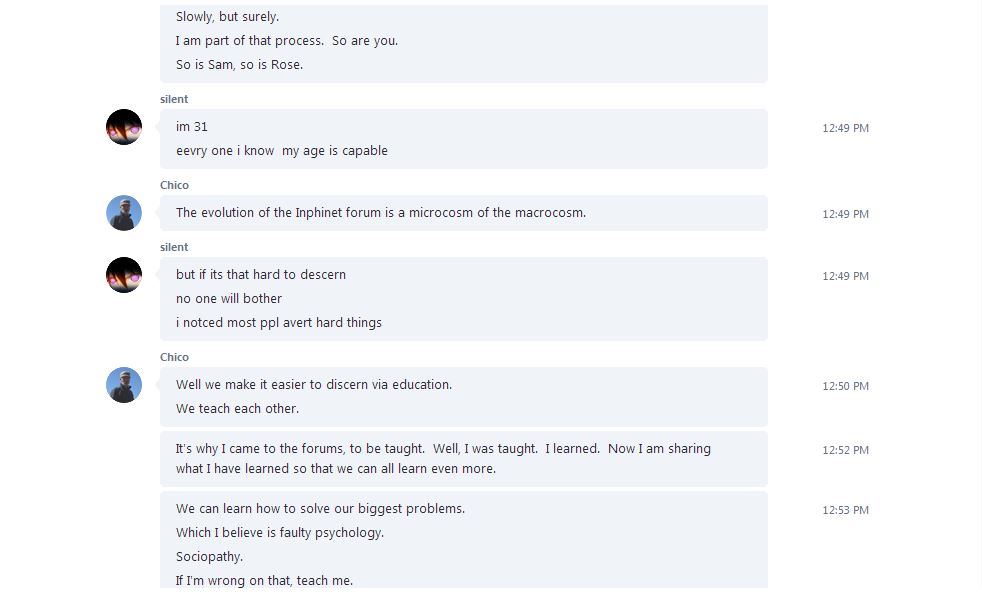This screenshot has height=595, width=982.
Task: Click the message "We teach each other."
Action: [x=237, y=409]
